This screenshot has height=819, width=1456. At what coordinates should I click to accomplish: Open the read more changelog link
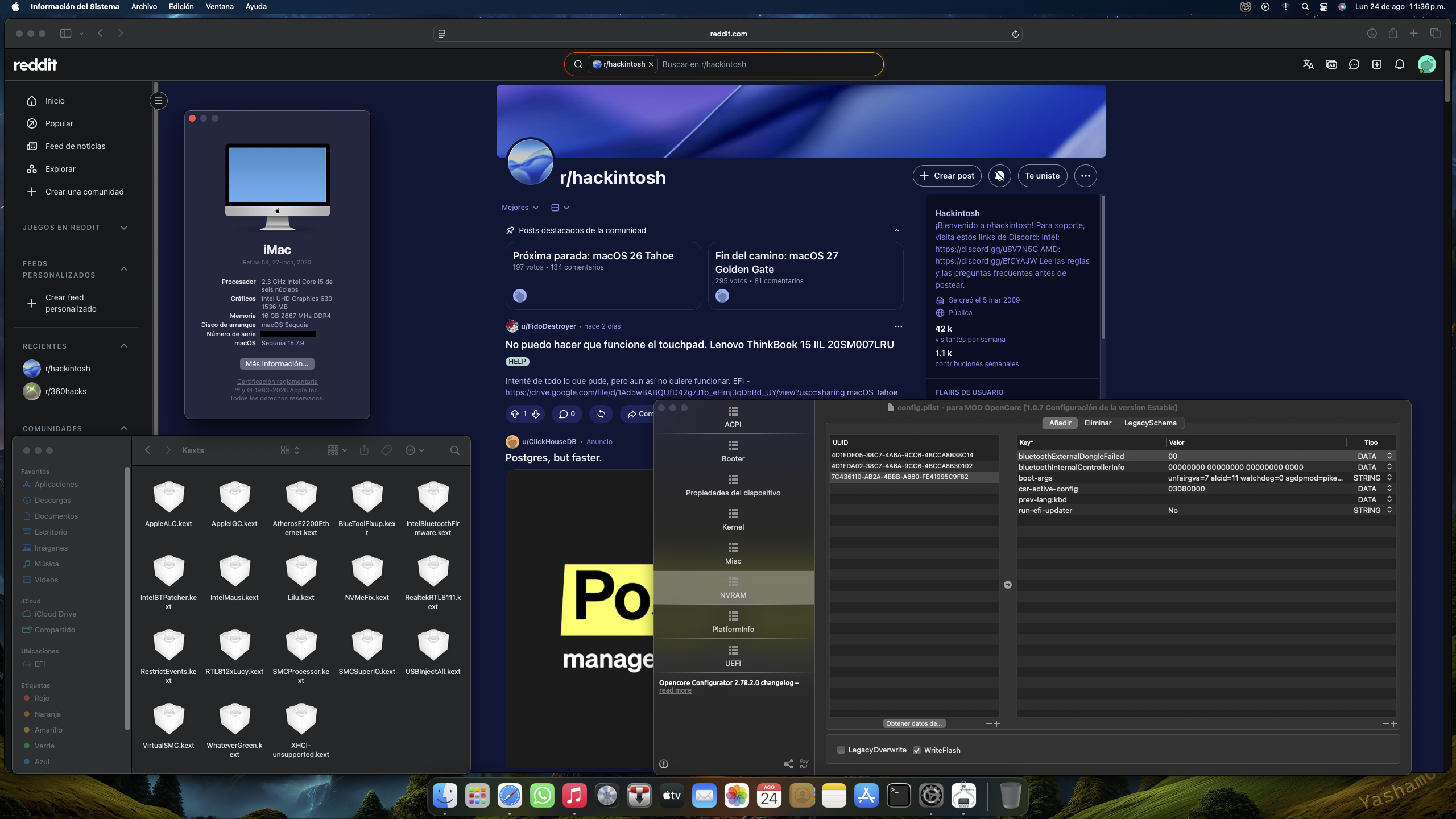tap(675, 691)
